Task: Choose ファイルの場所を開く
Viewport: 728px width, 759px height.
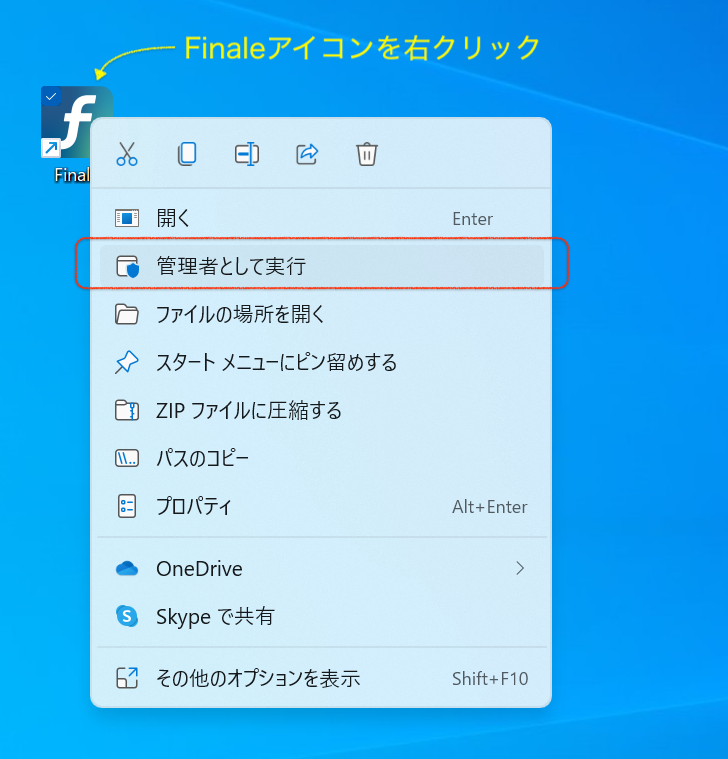Action: 321,315
